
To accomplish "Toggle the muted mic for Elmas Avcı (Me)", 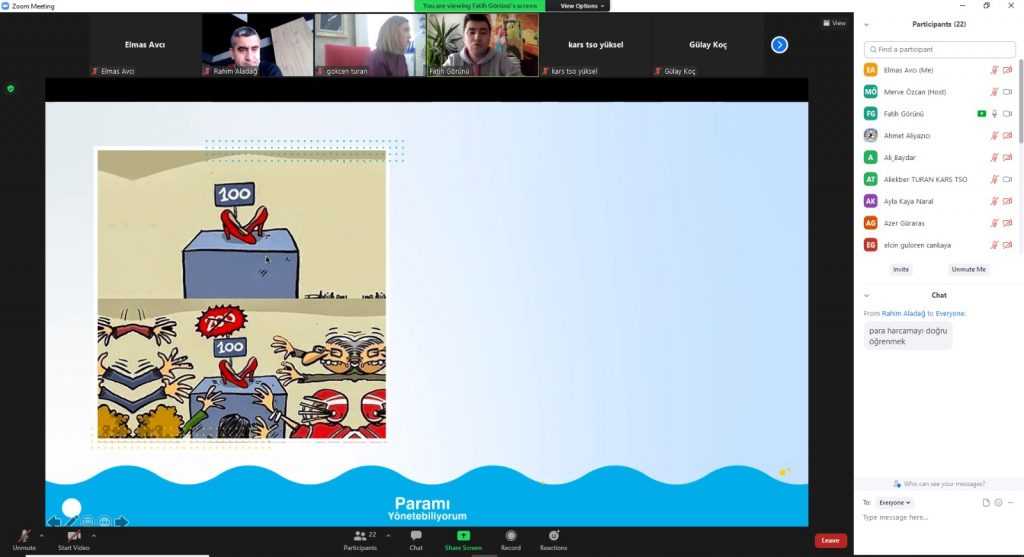I will coord(994,70).
